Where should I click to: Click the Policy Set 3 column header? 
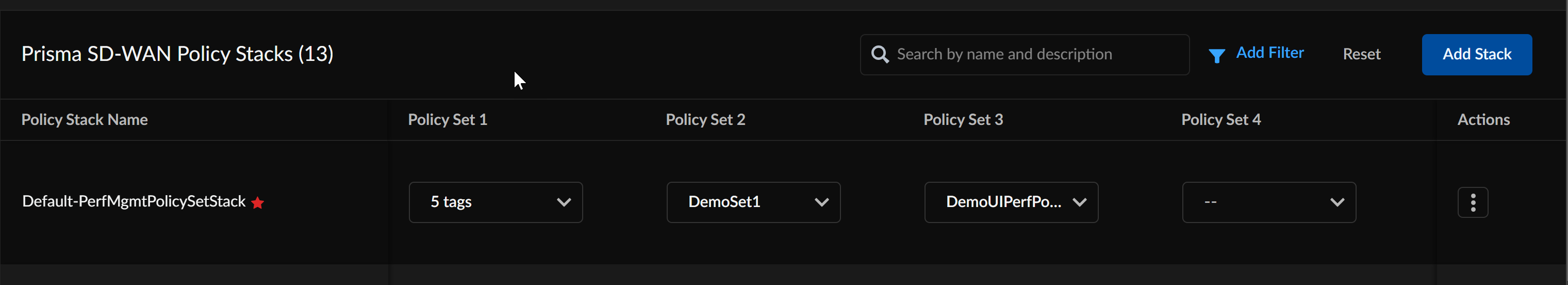963,120
